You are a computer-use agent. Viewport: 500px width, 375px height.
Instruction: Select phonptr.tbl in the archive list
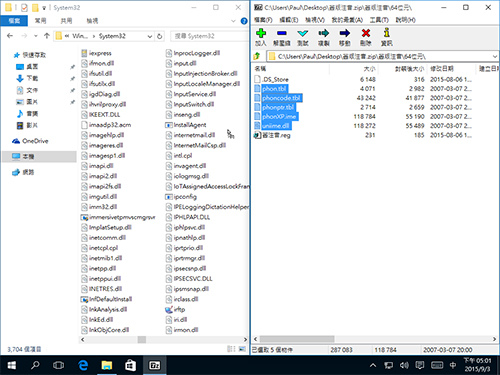[x=278, y=107]
